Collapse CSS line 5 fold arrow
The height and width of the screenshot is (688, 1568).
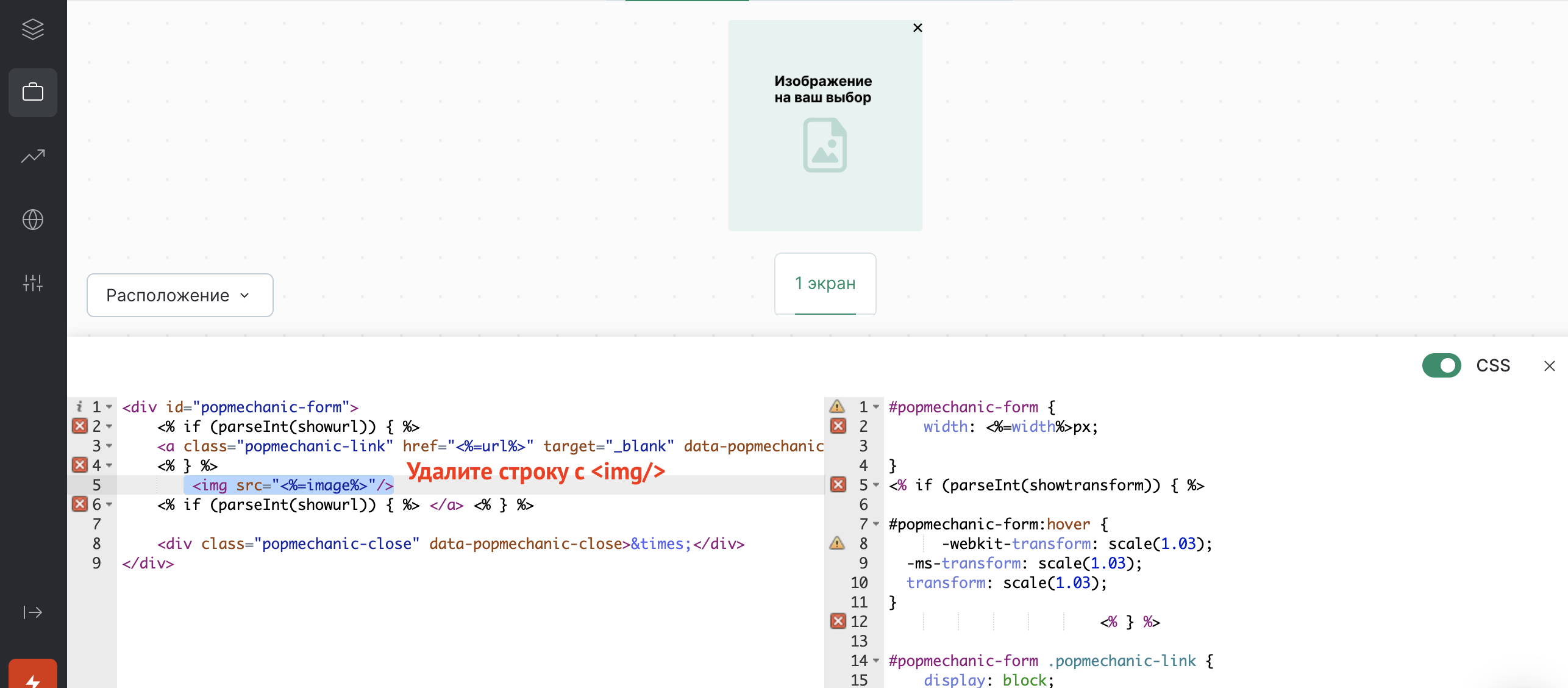click(876, 485)
